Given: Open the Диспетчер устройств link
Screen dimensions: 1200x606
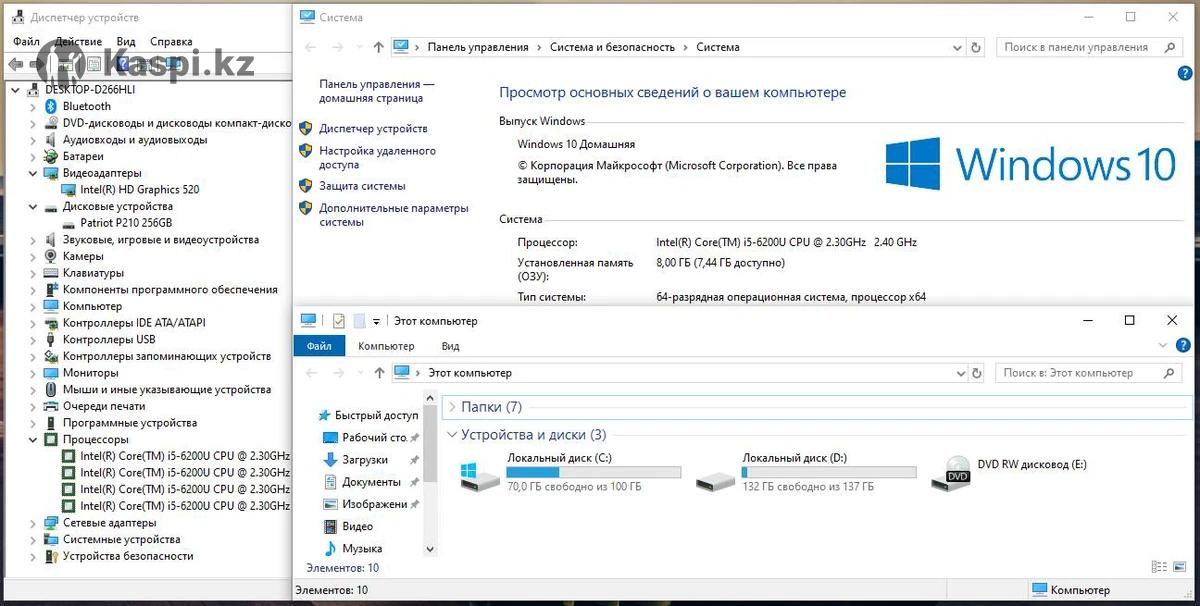Looking at the screenshot, I should tap(373, 129).
